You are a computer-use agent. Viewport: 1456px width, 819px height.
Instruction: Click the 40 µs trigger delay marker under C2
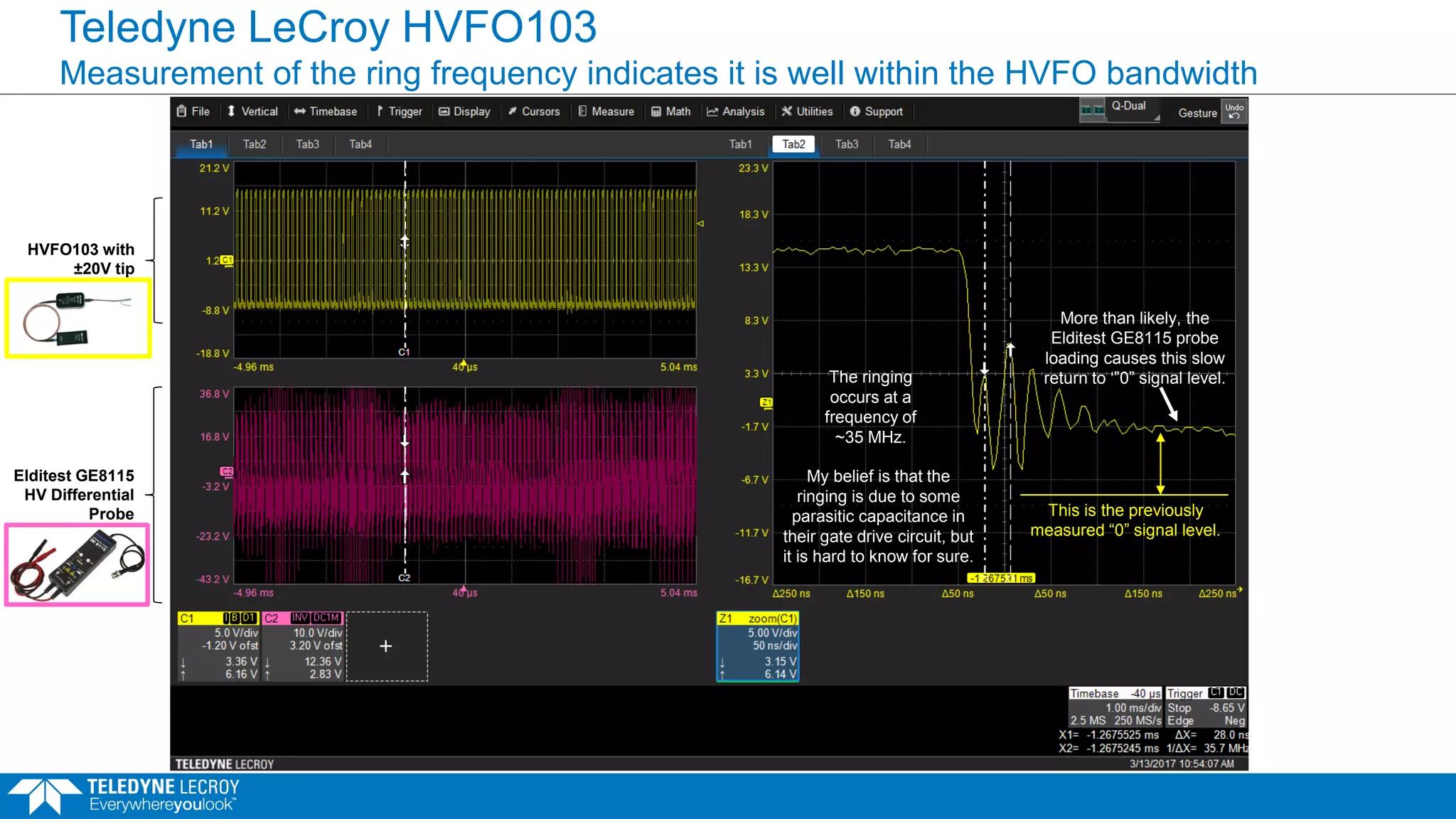pos(465,591)
